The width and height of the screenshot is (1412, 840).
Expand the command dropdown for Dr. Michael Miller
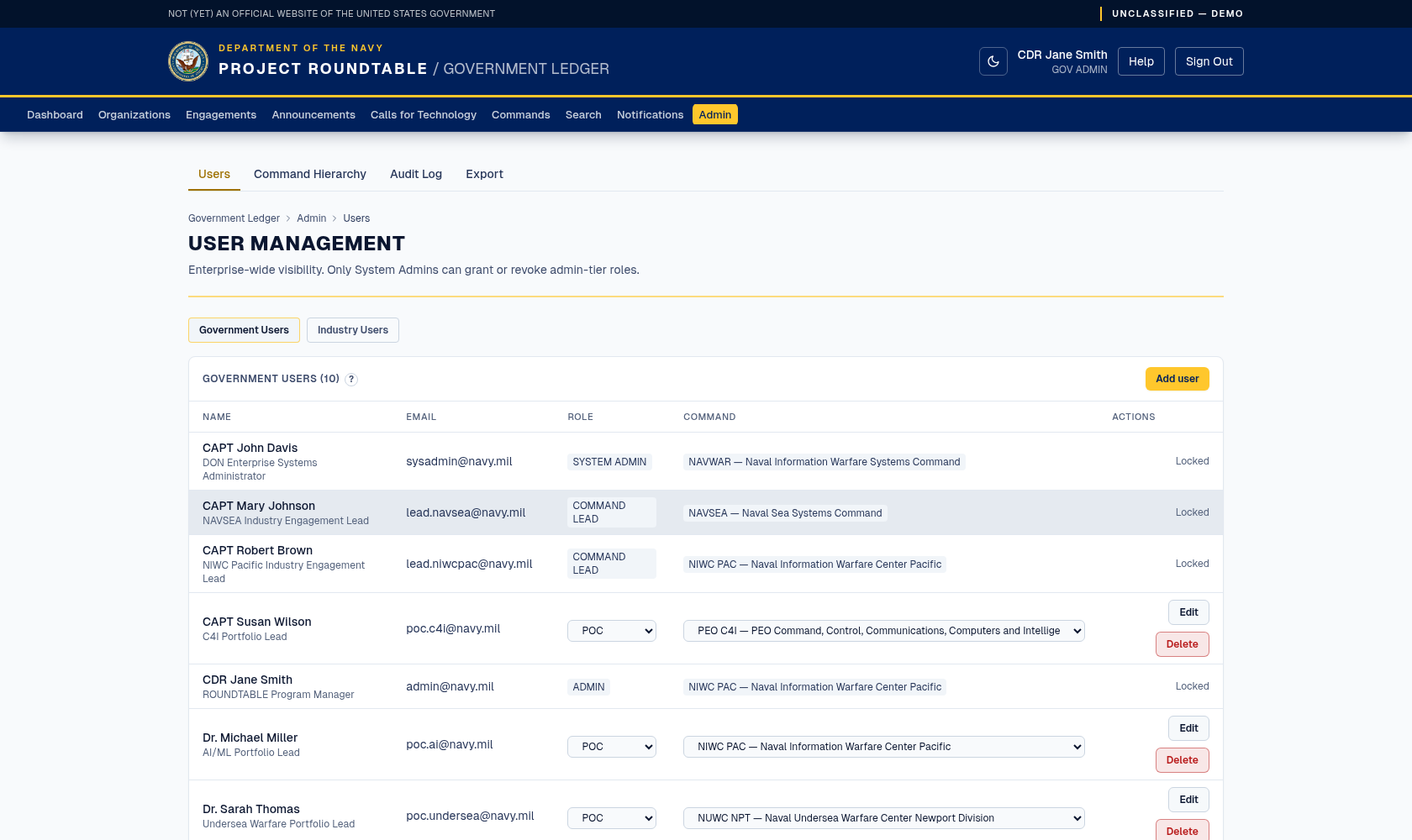[884, 747]
